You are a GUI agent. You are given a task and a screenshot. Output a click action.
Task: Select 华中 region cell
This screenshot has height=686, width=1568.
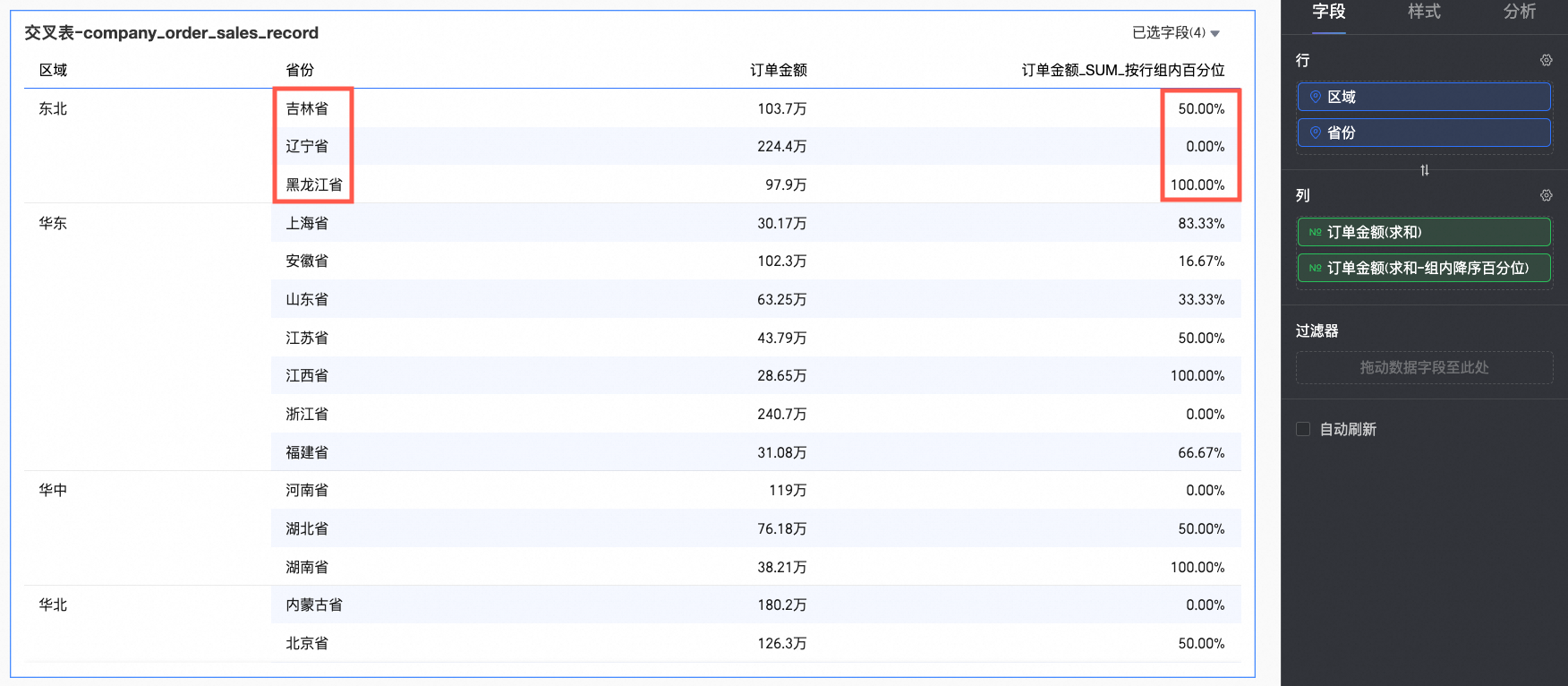click(53, 490)
